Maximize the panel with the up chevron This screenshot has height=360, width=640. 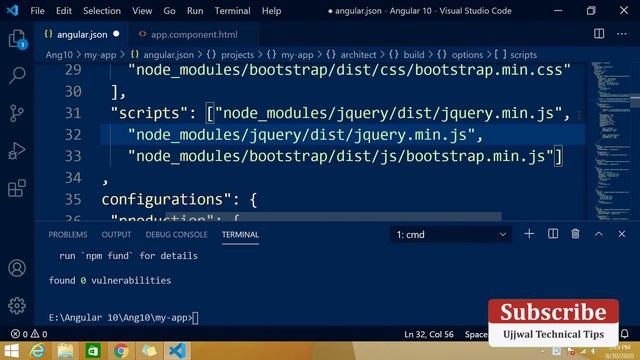pos(598,234)
